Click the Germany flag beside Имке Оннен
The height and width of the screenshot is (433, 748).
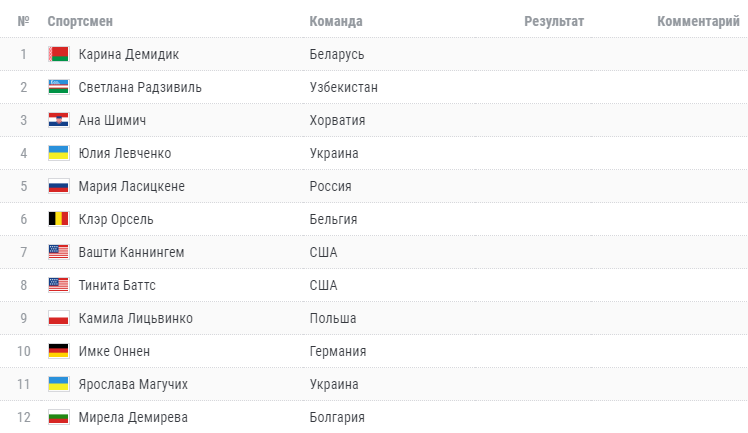click(x=58, y=351)
